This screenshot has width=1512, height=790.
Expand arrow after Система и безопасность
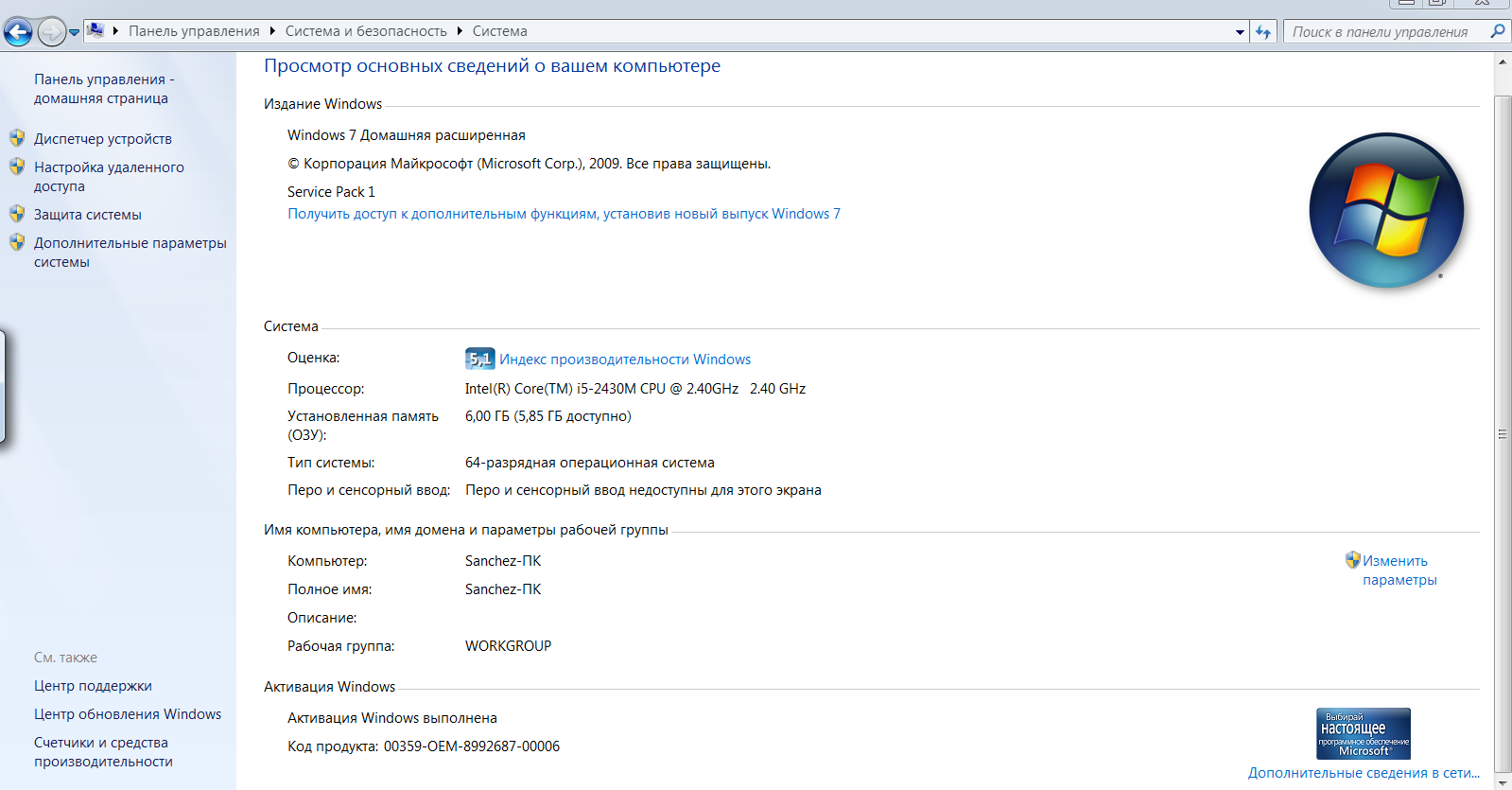(x=460, y=31)
